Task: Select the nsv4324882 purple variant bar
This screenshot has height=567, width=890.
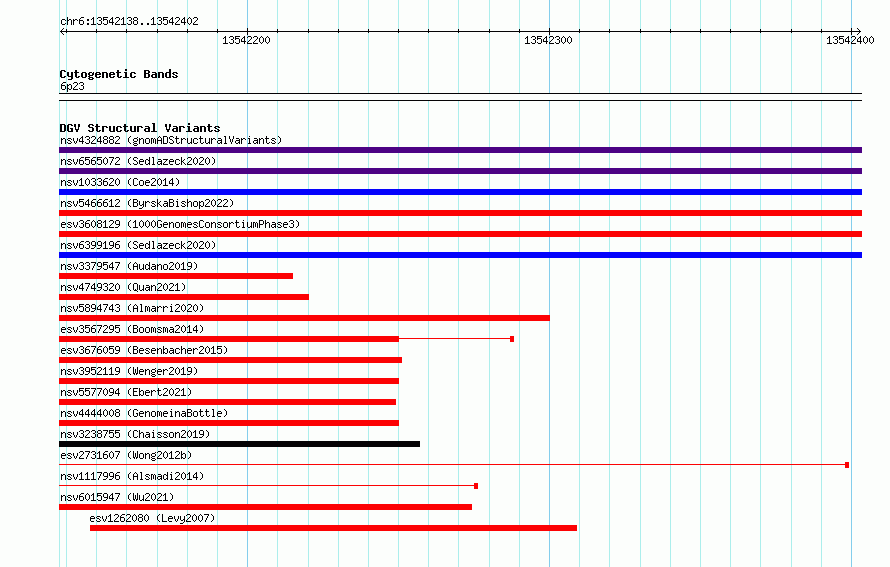Action: coord(460,150)
